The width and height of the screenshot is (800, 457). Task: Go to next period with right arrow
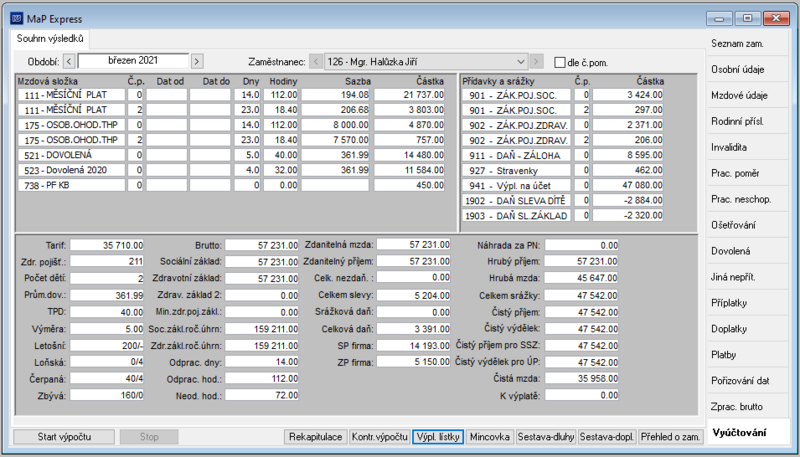pyautogui.click(x=197, y=62)
